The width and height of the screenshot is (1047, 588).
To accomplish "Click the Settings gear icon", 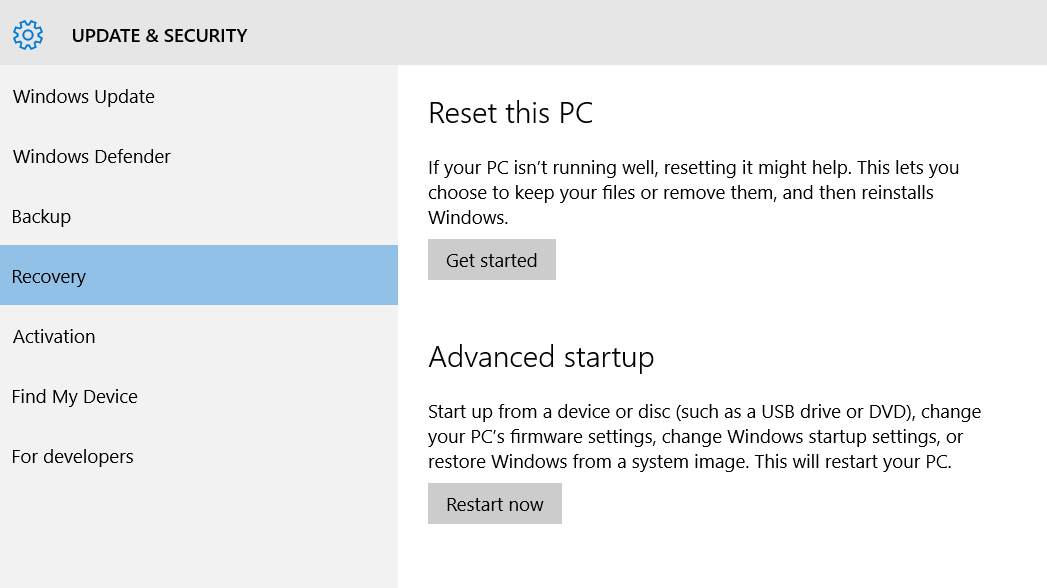I will coord(28,35).
